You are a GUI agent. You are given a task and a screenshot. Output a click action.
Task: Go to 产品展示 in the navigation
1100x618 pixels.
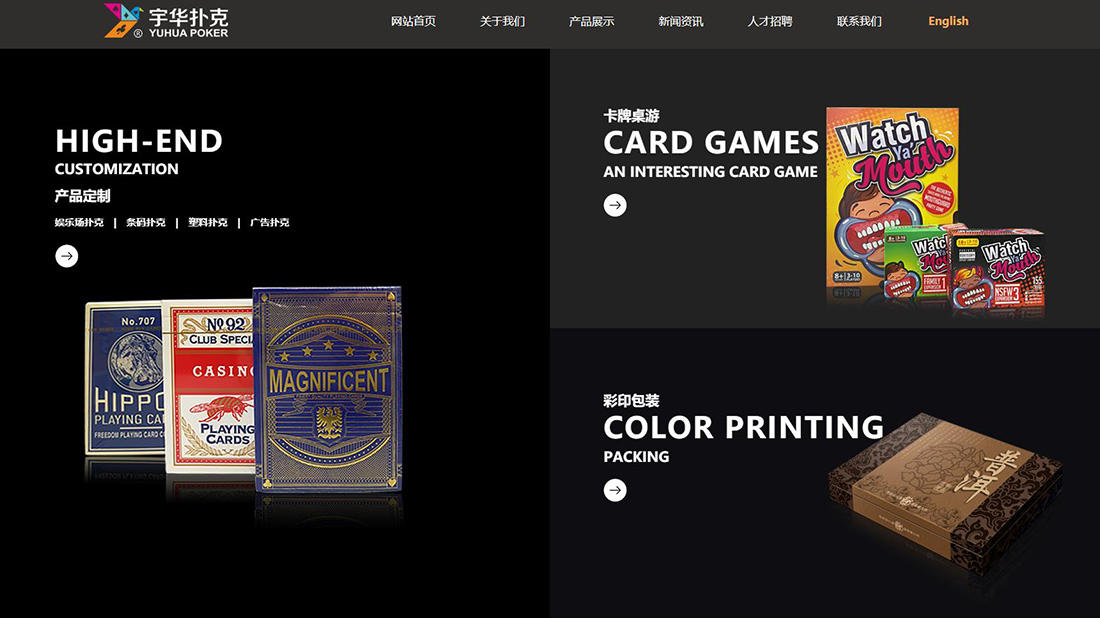pos(591,21)
